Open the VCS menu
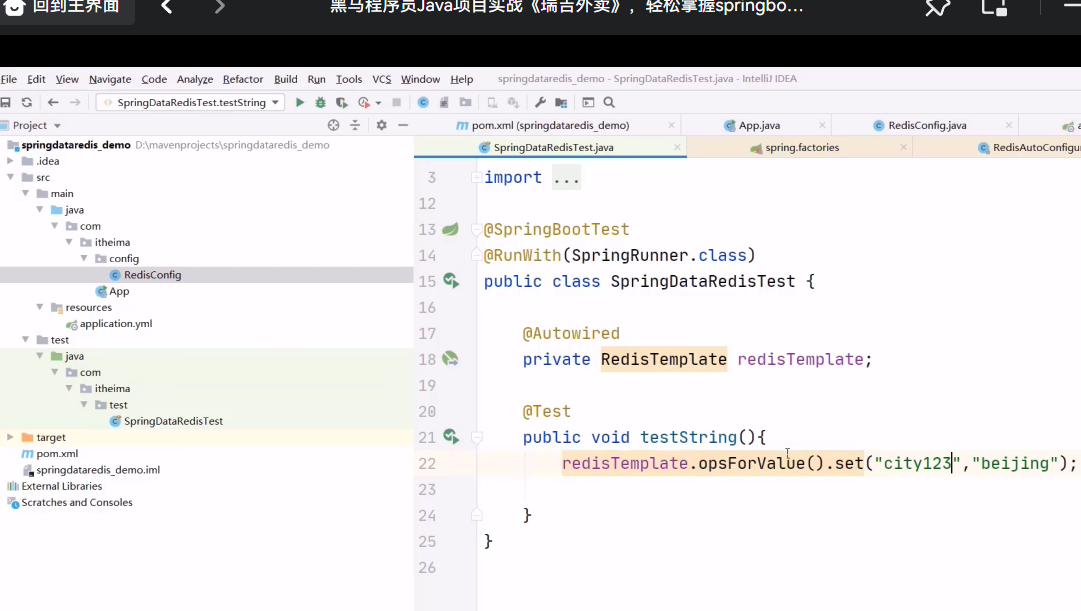 click(x=381, y=79)
